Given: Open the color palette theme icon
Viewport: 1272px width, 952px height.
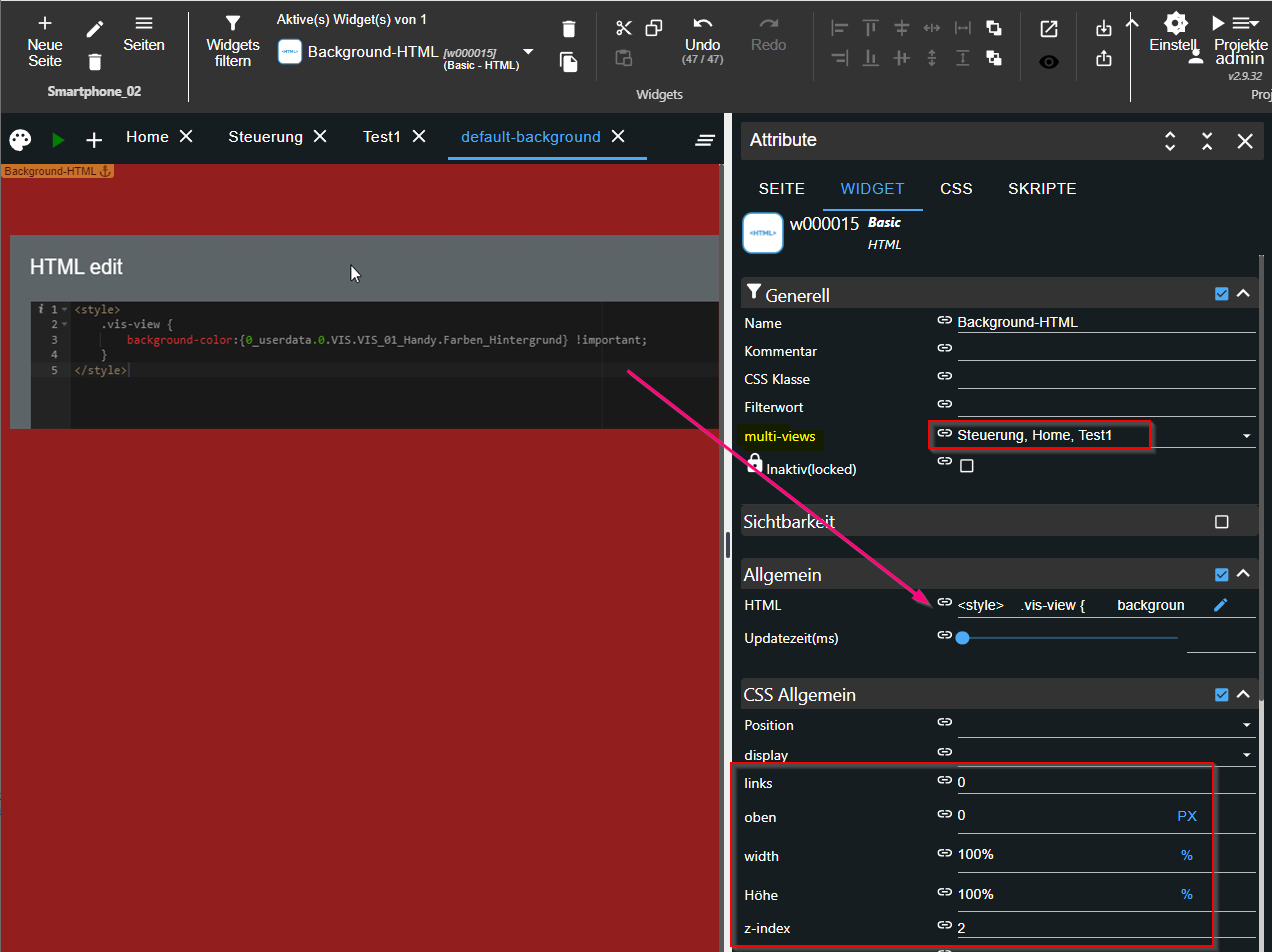Looking at the screenshot, I should pos(20,140).
